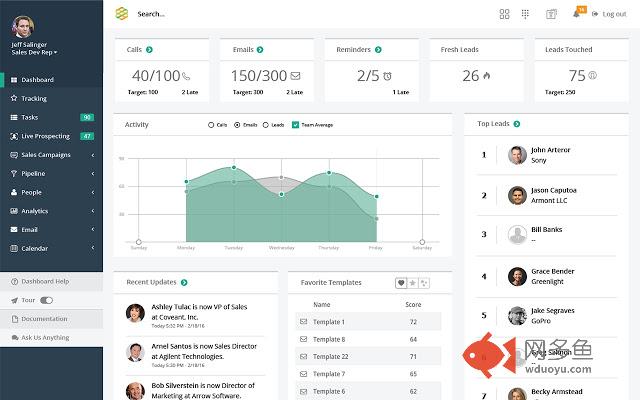This screenshot has height=400, width=640.
Task: Open Dashboard Help
Action: (51, 282)
